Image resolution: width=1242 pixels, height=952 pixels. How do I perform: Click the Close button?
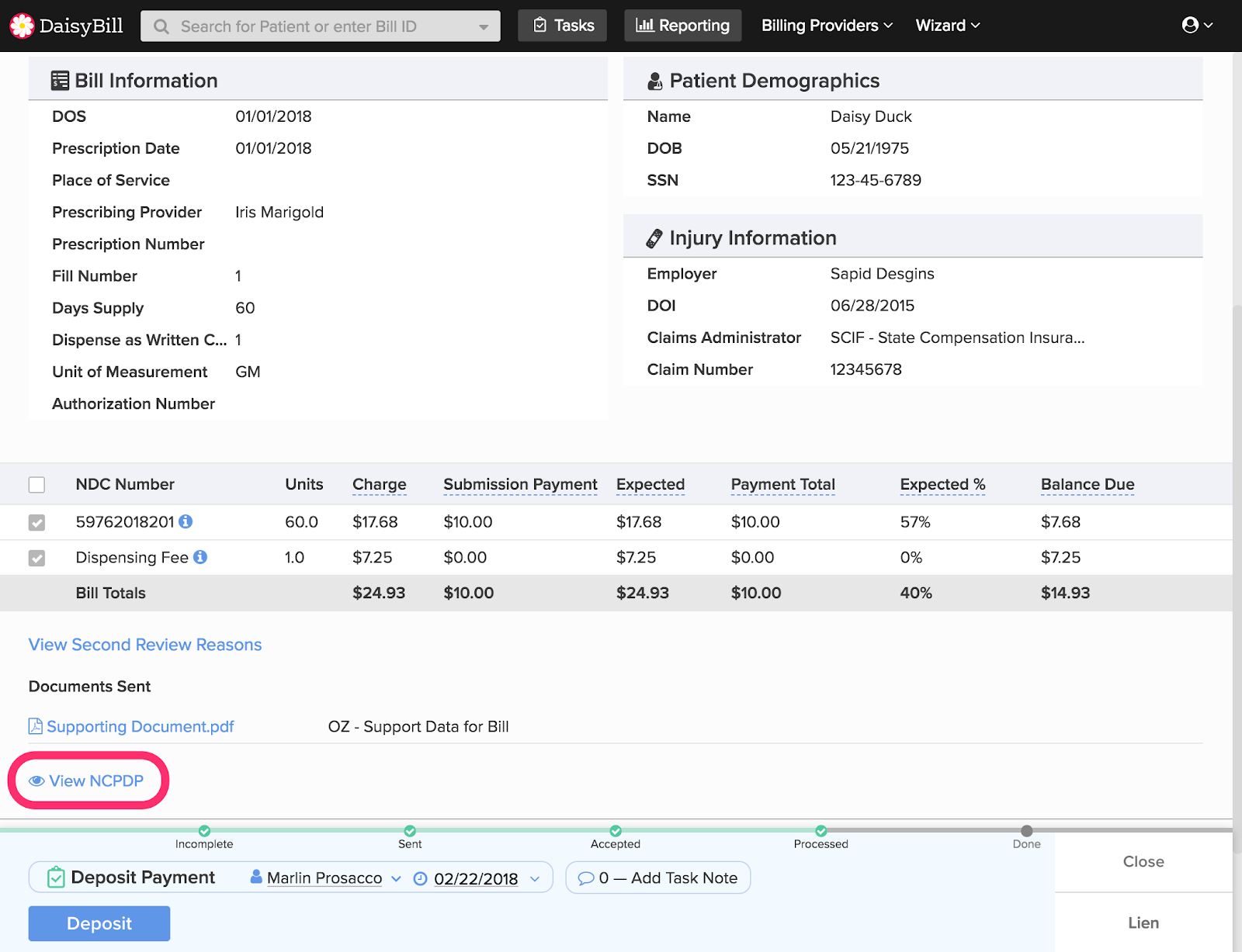pos(1143,862)
